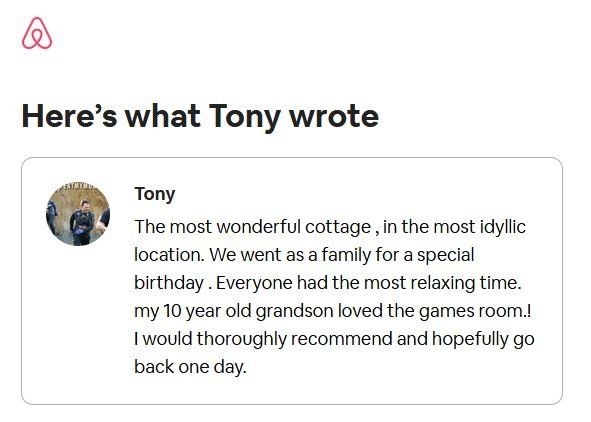The image size is (591, 422).
Task: Select the line "The most wonderful cottage"
Action: (330, 227)
